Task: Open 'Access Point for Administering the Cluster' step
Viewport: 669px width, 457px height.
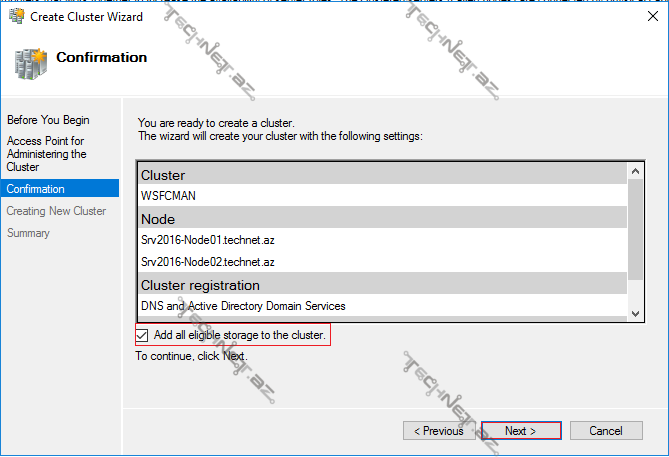Action: coord(46,154)
